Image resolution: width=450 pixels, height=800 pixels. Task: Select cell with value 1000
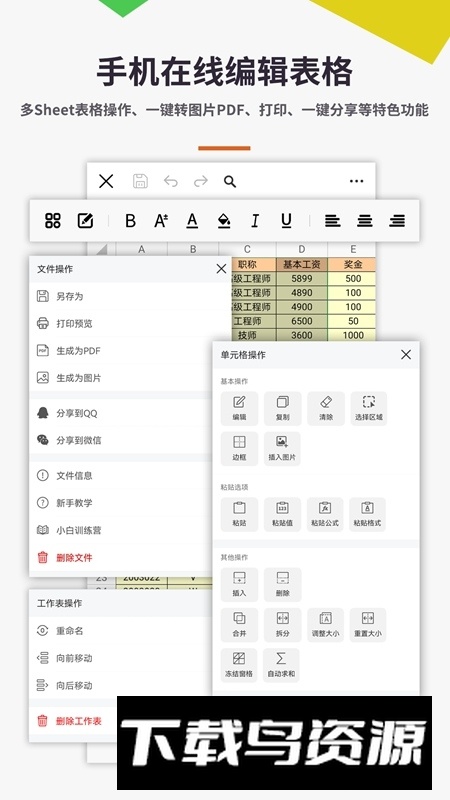pos(353,335)
